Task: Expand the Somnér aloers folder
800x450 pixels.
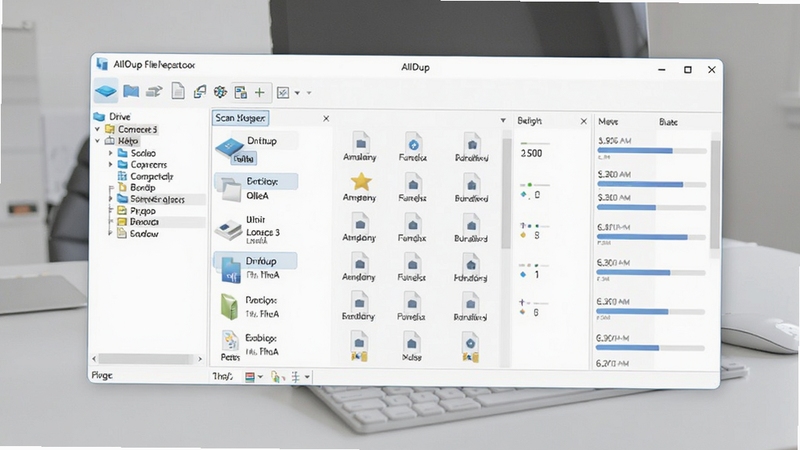Action: pyautogui.click(x=110, y=199)
